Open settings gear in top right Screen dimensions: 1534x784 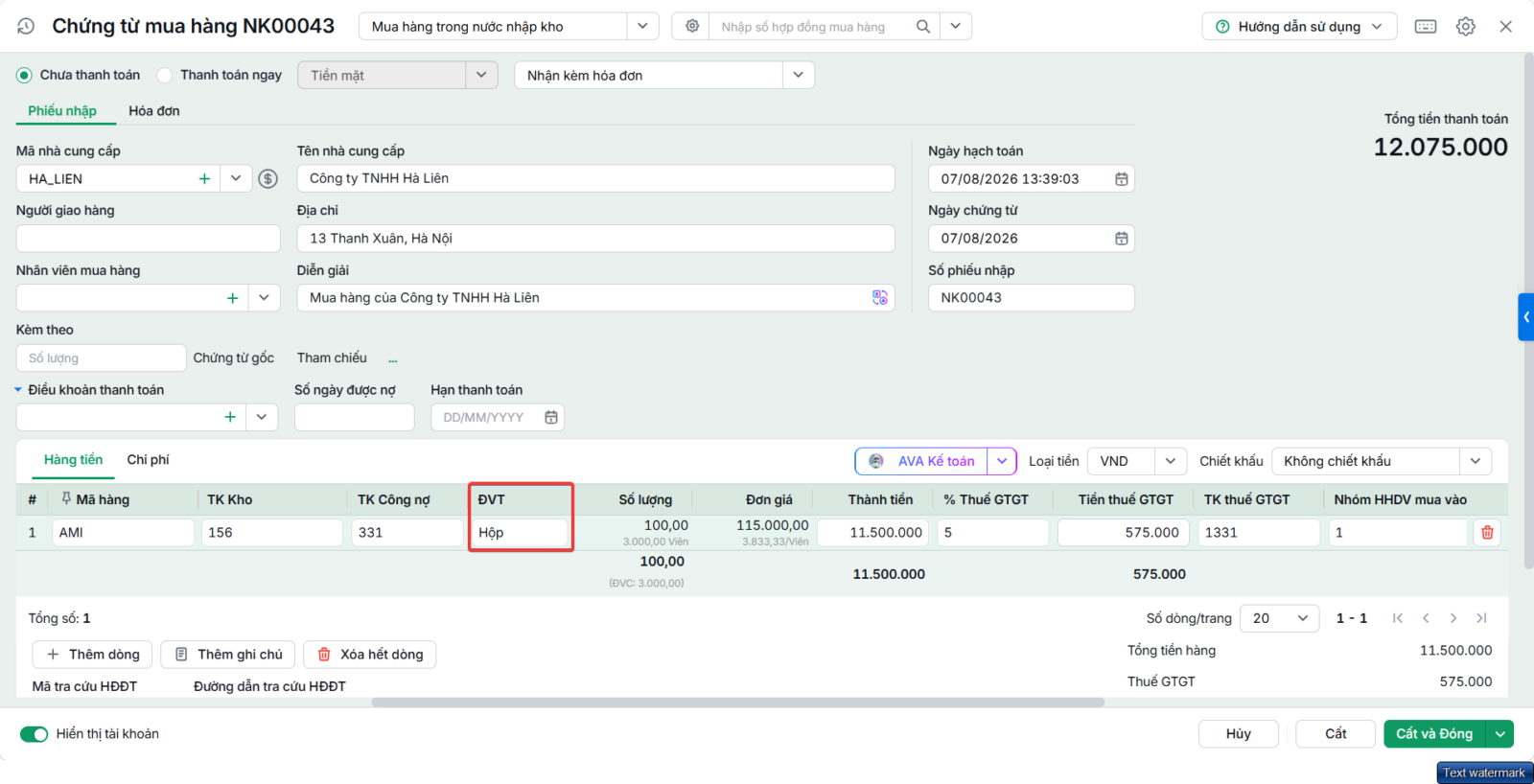tap(1466, 27)
